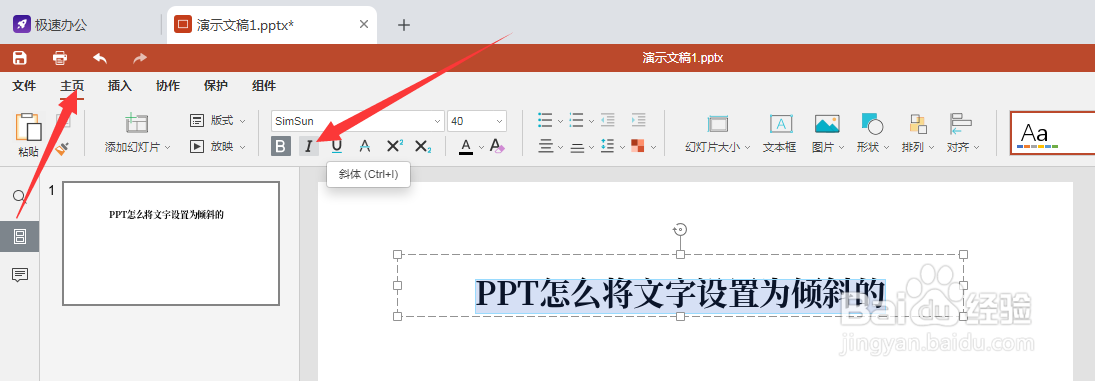
Task: Click the numbered list icon
Action: [x=576, y=120]
